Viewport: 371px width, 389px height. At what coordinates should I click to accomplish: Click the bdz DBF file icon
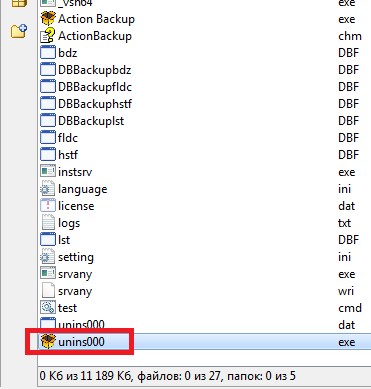[48, 53]
